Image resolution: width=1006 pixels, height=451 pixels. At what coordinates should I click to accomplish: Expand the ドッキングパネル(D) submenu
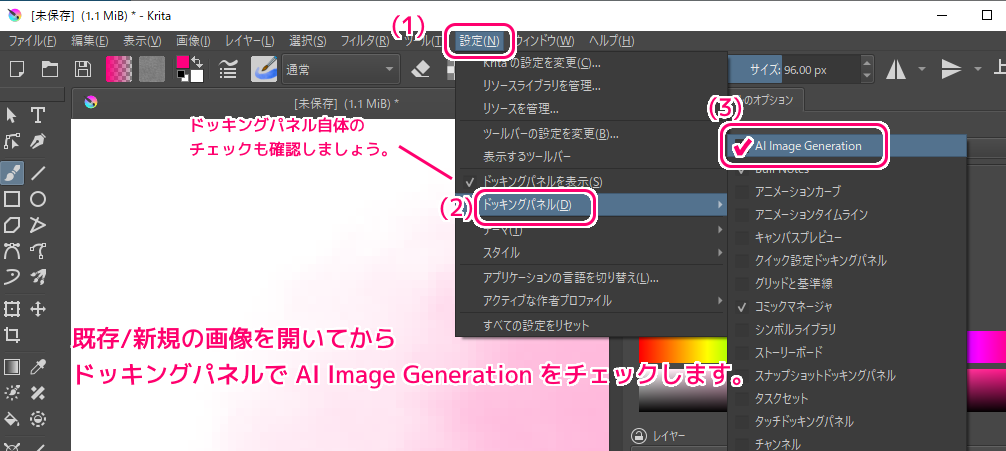(x=591, y=205)
